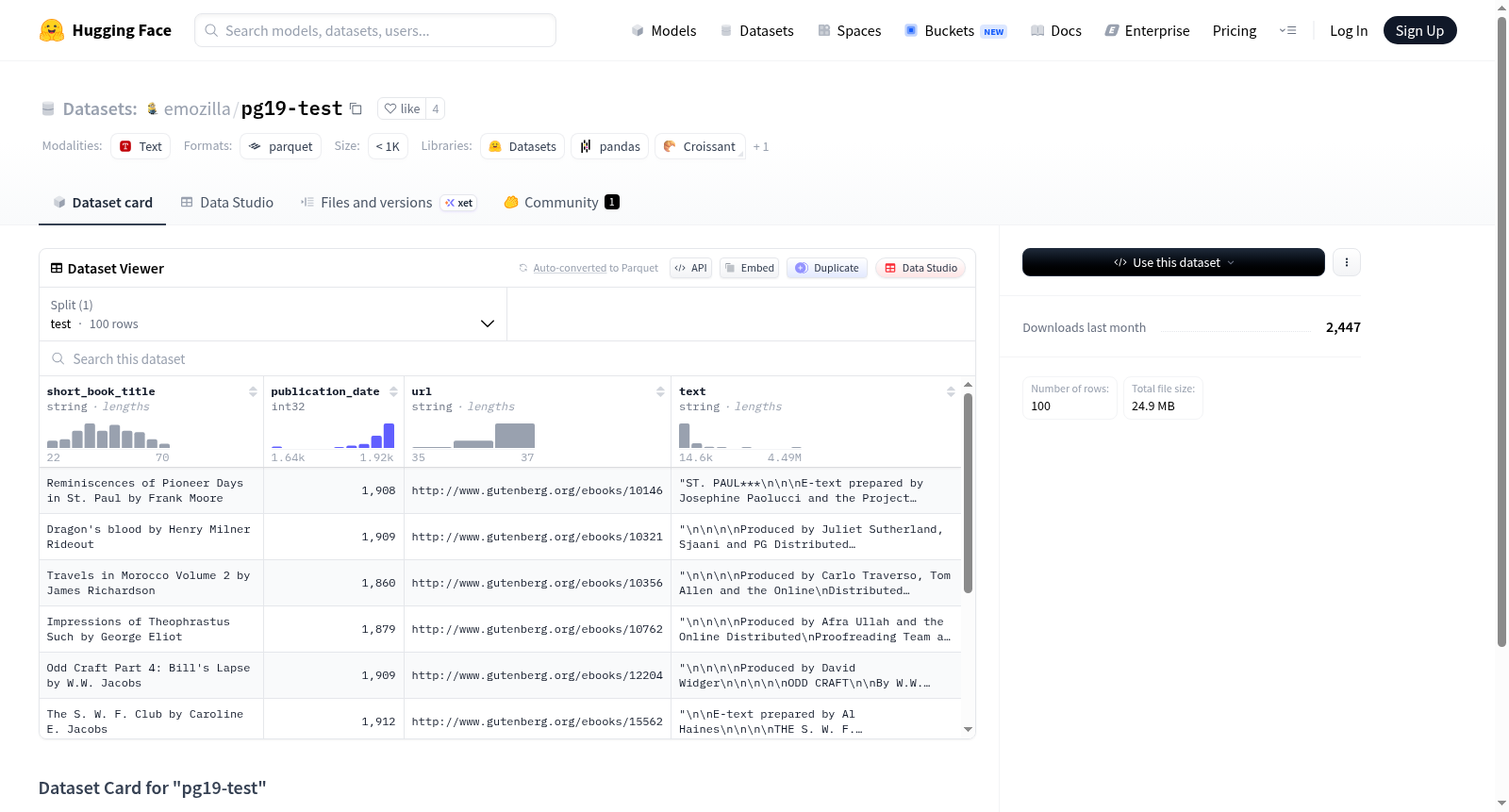Click the Croissant library tag

(700, 146)
